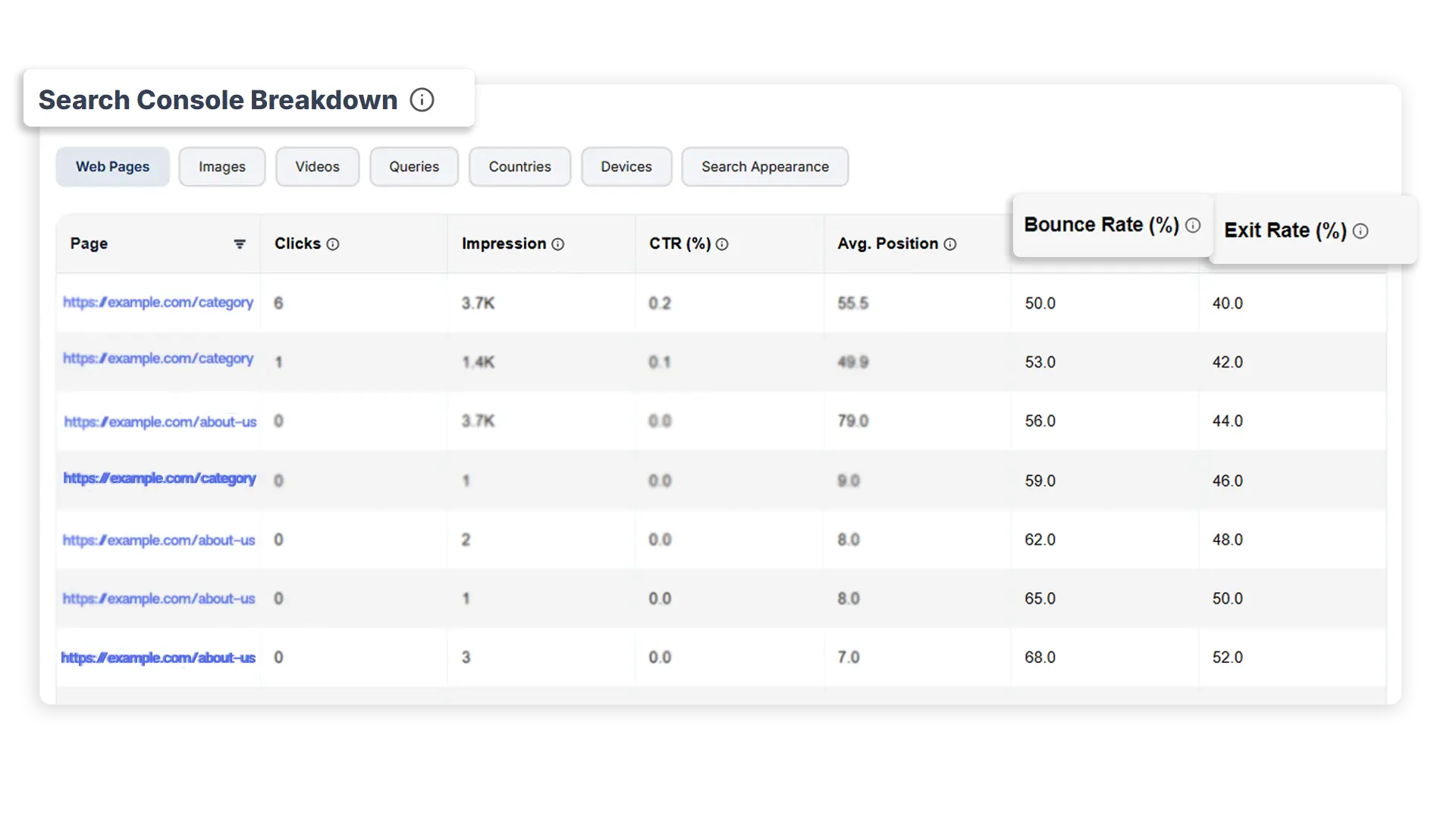The width and height of the screenshot is (1456, 819).
Task: Click the Avg. Position header label
Action: click(888, 243)
